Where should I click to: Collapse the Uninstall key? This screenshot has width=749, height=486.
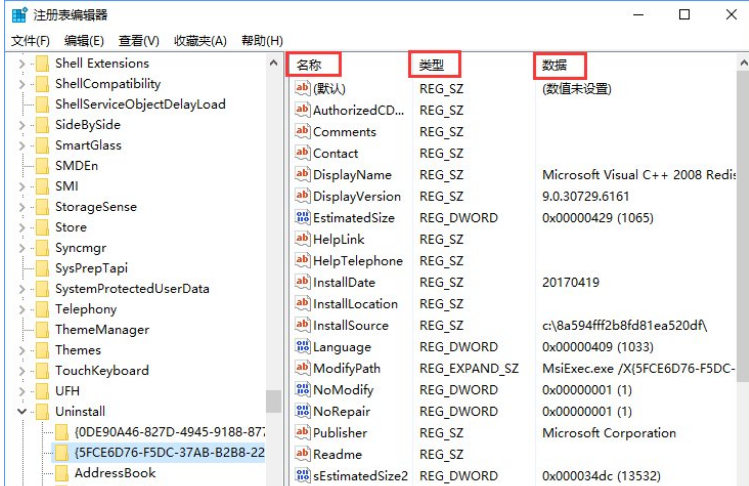tap(21, 411)
